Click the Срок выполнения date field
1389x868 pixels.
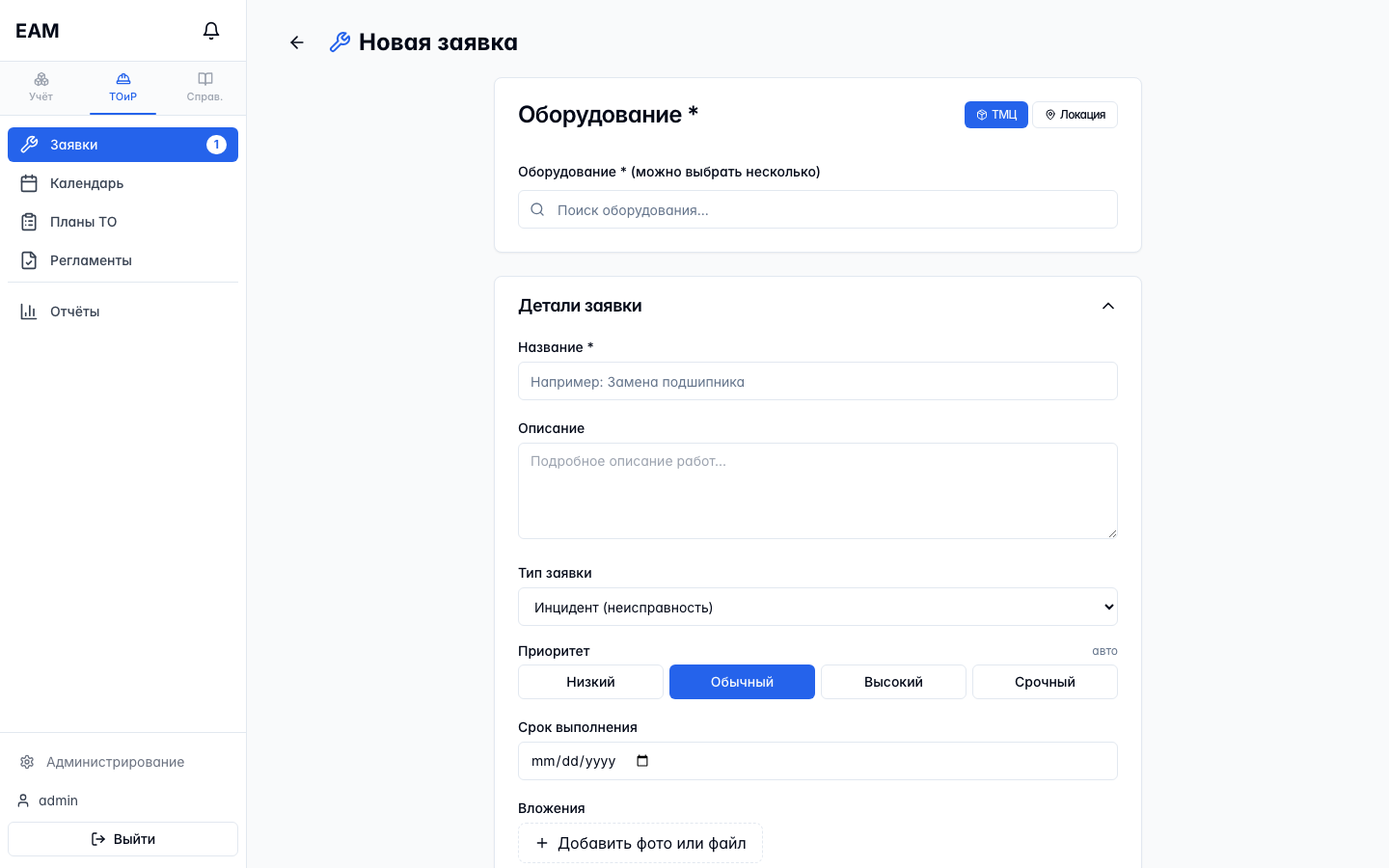coord(818,761)
